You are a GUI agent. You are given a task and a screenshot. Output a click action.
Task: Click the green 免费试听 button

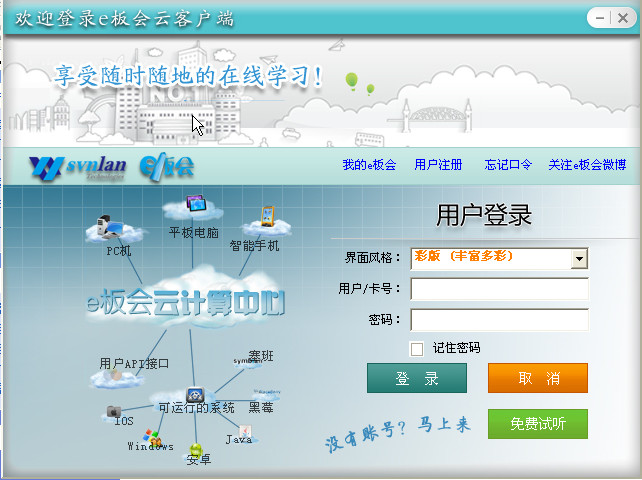pyautogui.click(x=538, y=424)
